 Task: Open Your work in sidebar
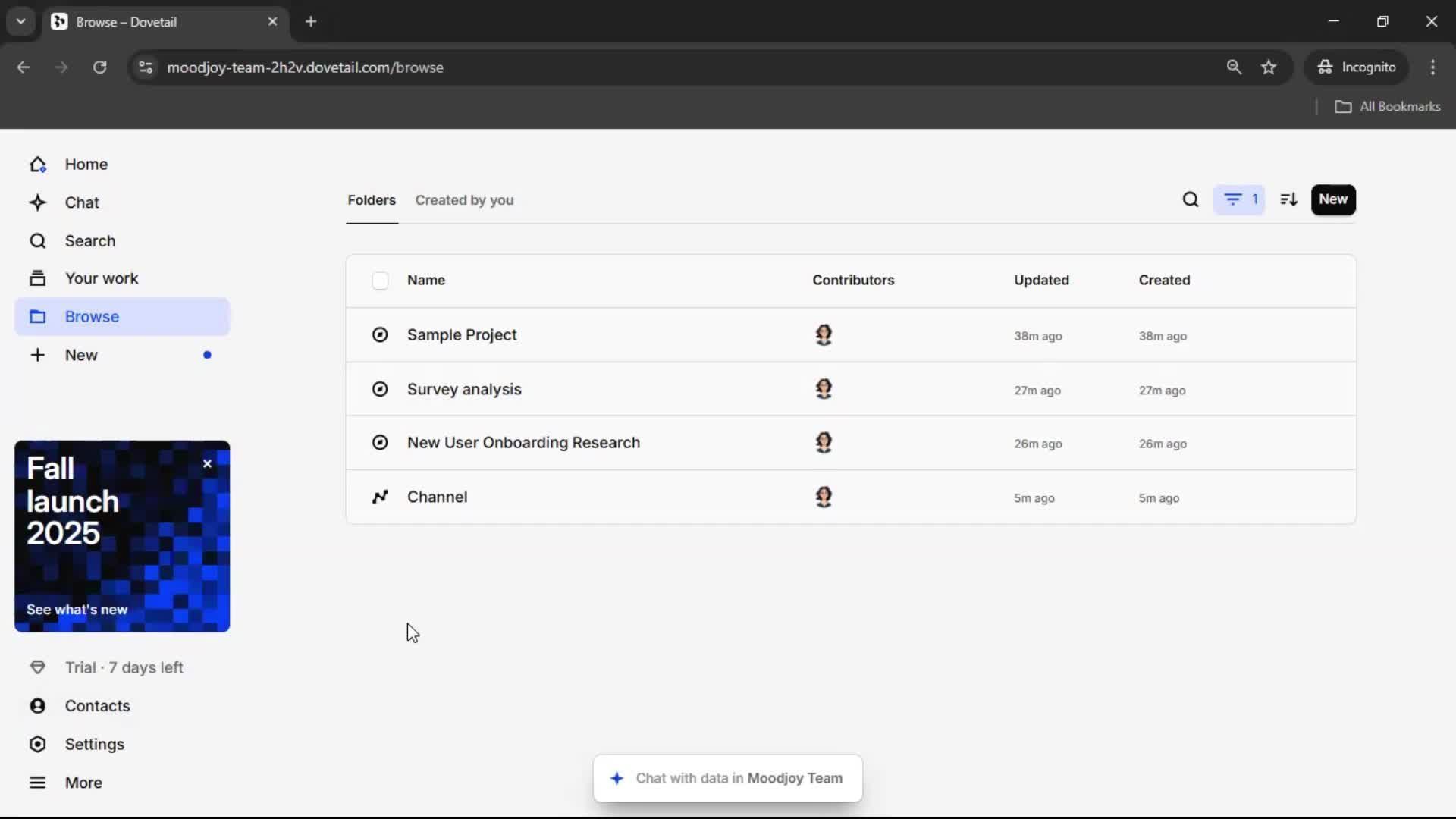coord(102,278)
